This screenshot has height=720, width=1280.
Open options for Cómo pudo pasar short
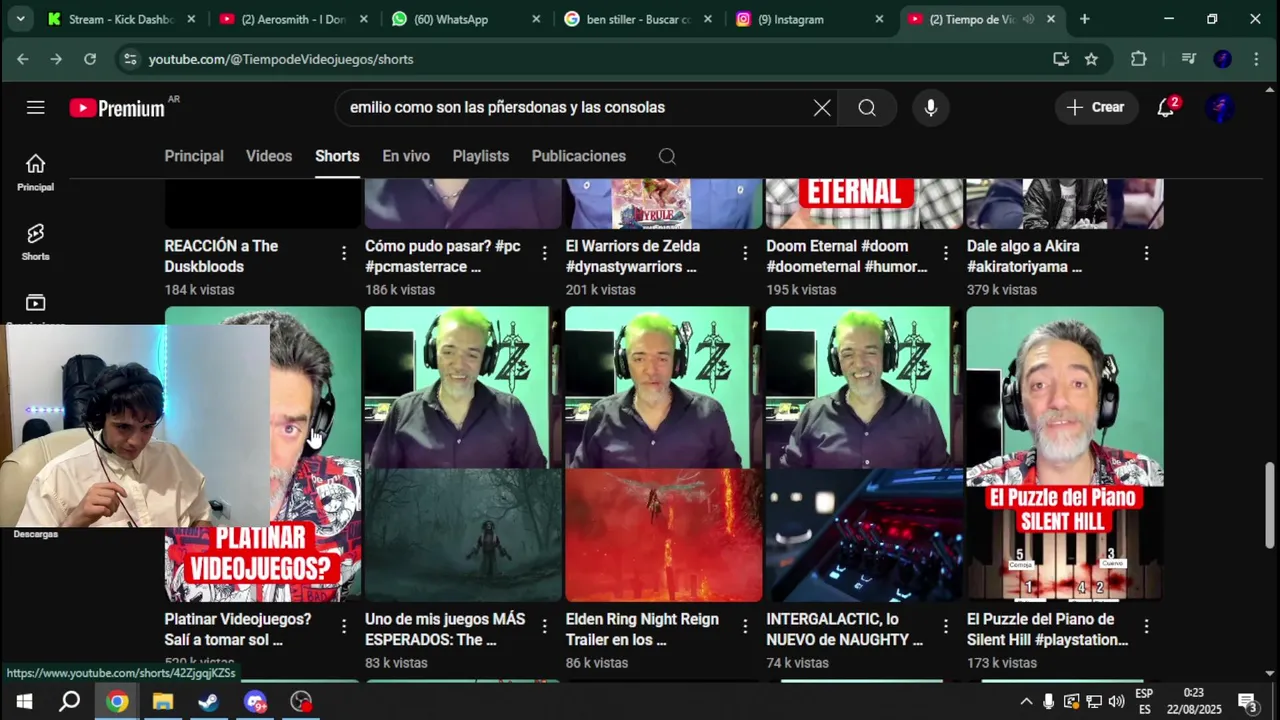point(544,253)
